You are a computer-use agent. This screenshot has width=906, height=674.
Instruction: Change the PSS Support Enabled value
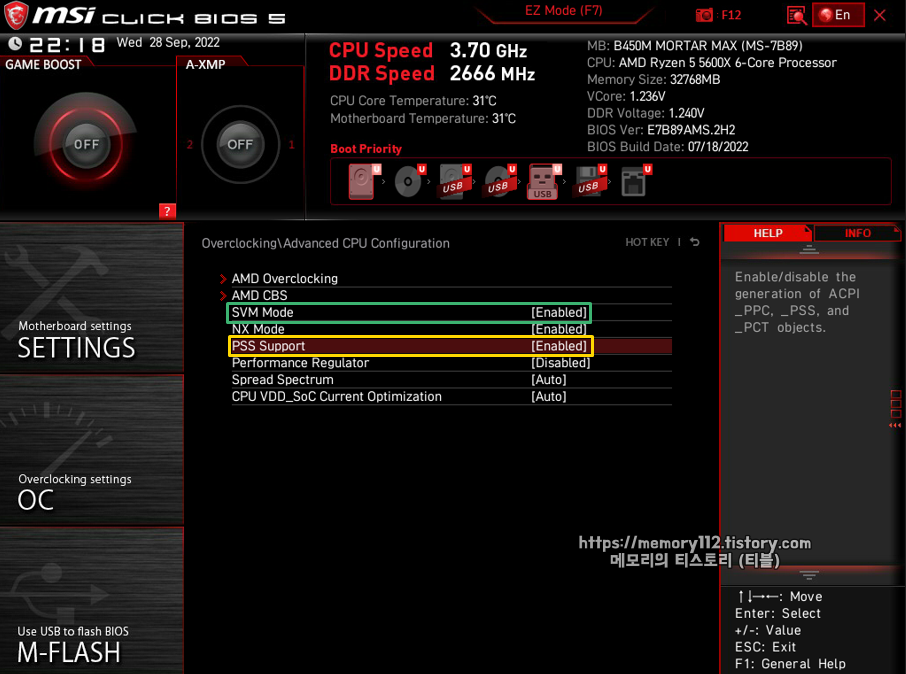click(x=559, y=346)
